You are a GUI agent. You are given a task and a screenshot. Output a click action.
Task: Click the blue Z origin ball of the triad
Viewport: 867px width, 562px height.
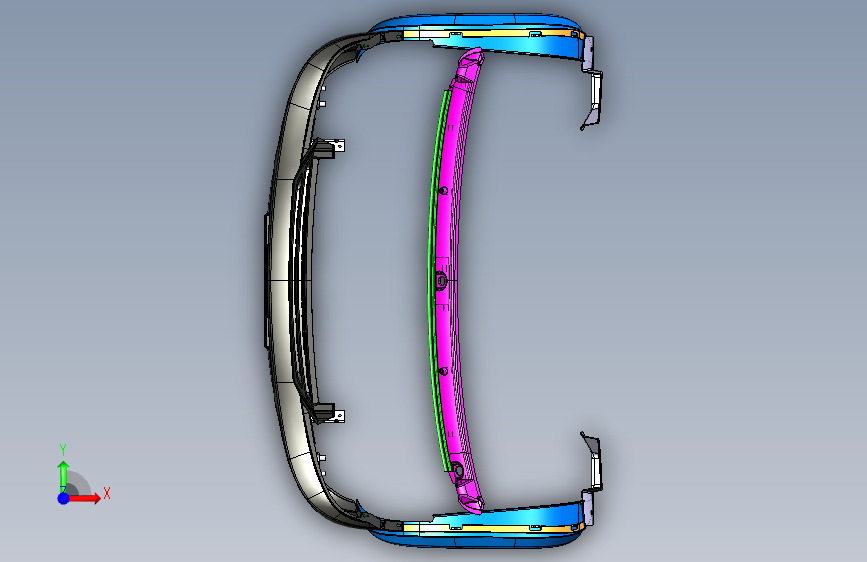(x=64, y=498)
